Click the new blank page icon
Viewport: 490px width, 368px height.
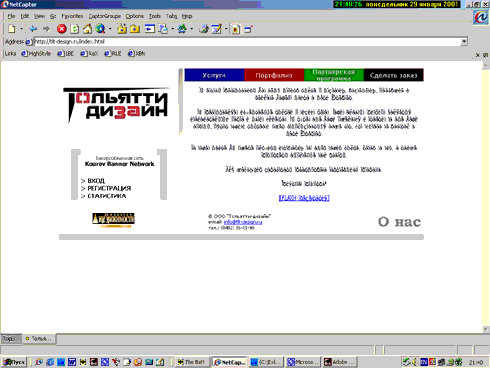pyautogui.click(x=12, y=29)
